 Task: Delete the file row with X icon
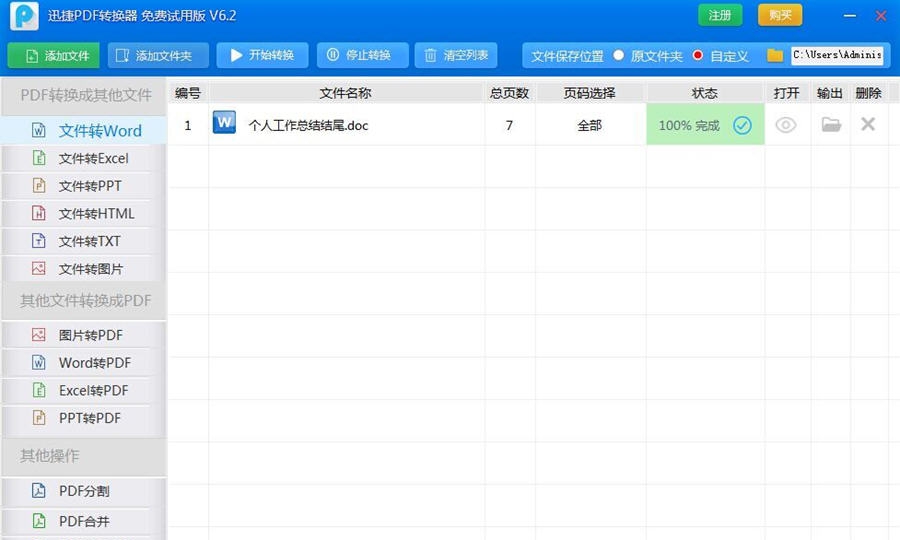coord(868,124)
